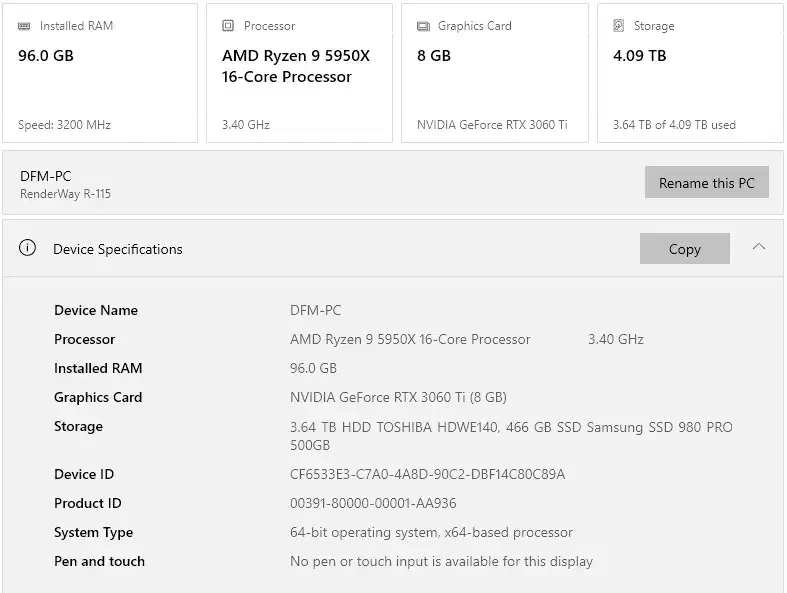
Task: Copy the device specifications
Action: (x=684, y=249)
